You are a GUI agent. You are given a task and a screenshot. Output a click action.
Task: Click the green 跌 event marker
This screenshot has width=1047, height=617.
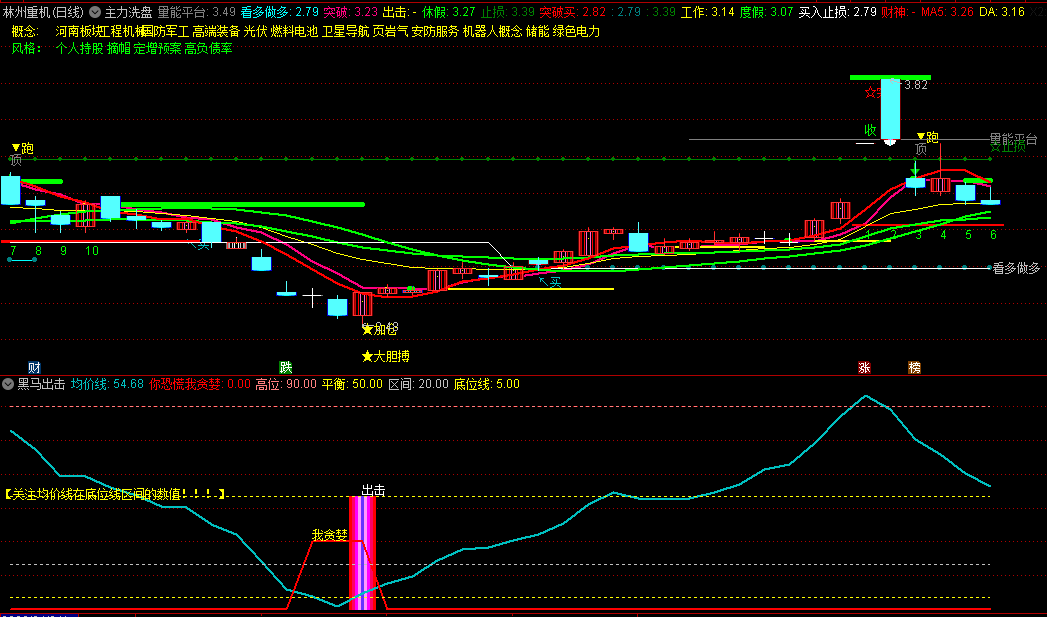pos(286,367)
